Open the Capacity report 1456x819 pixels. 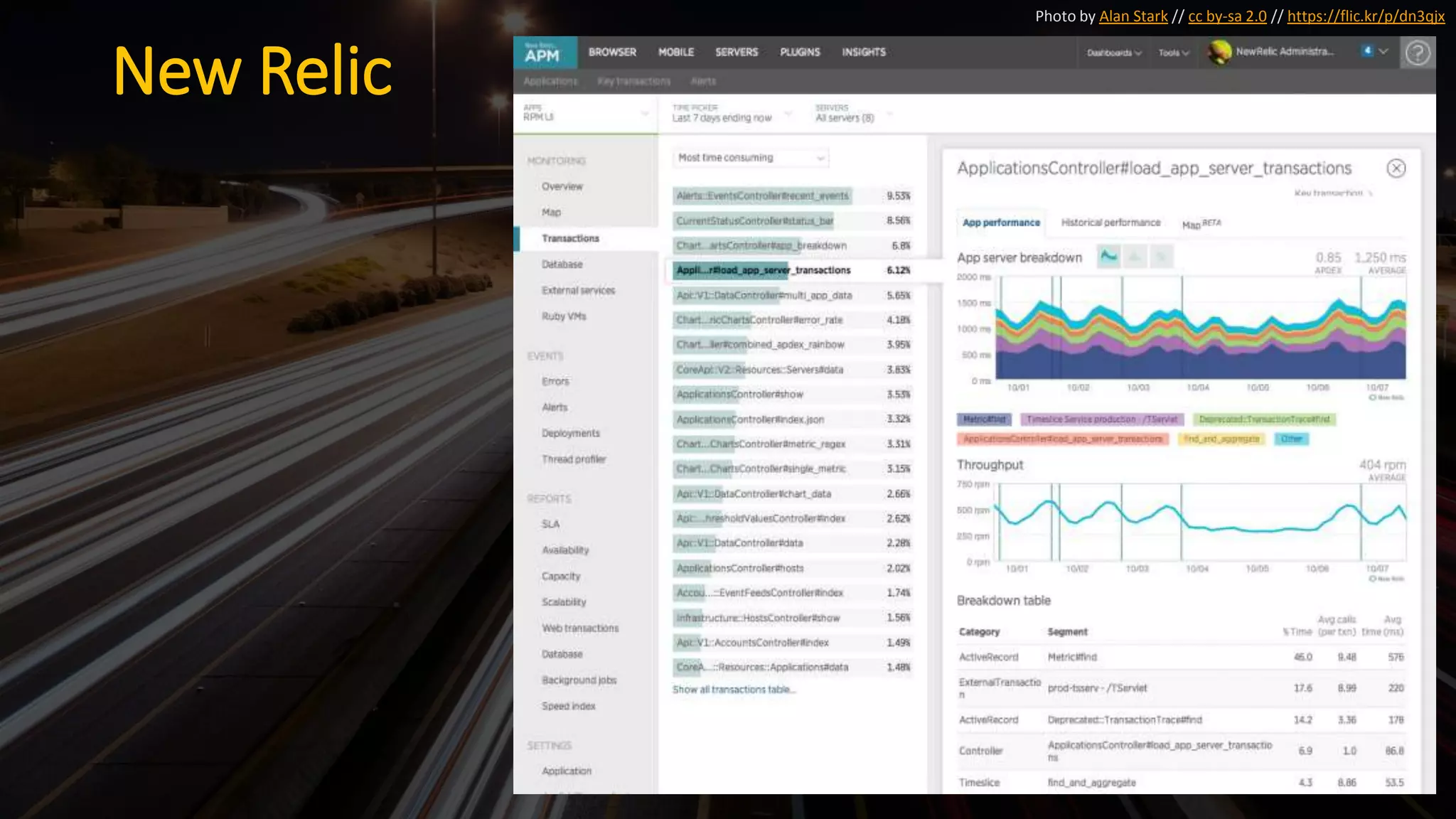tap(561, 577)
